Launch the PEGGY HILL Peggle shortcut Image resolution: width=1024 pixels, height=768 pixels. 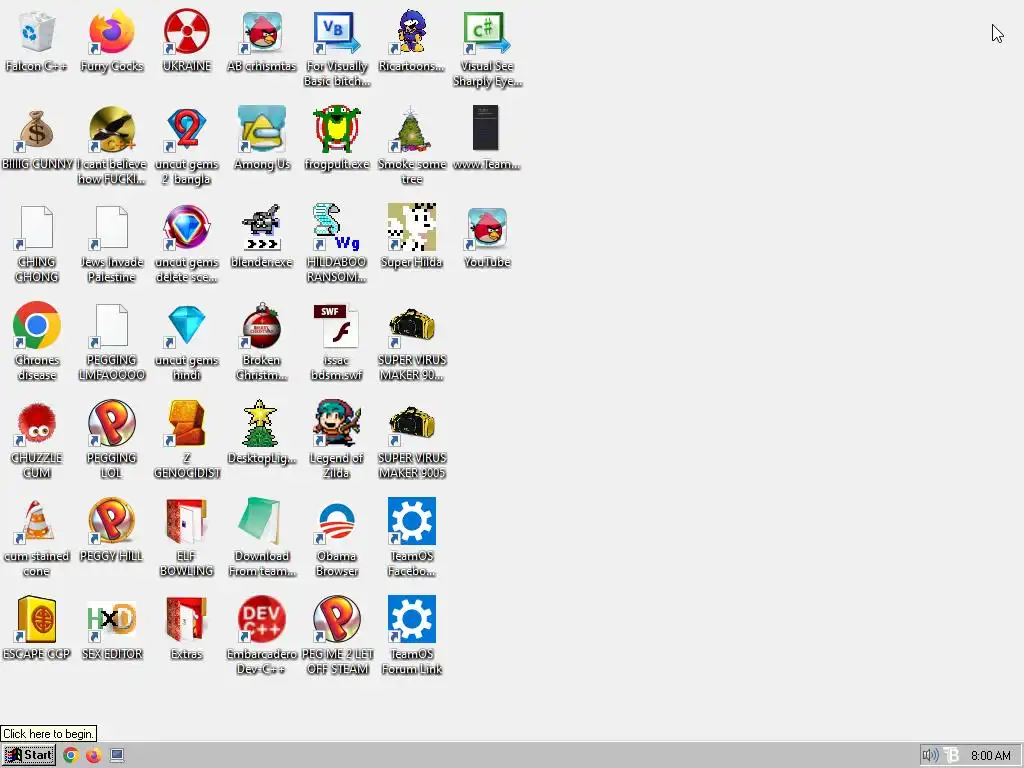point(112,521)
